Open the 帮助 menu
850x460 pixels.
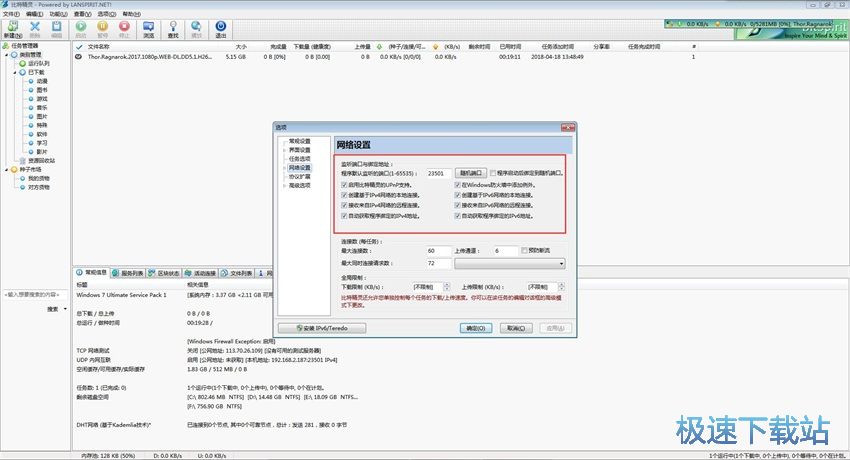[x=131, y=14]
